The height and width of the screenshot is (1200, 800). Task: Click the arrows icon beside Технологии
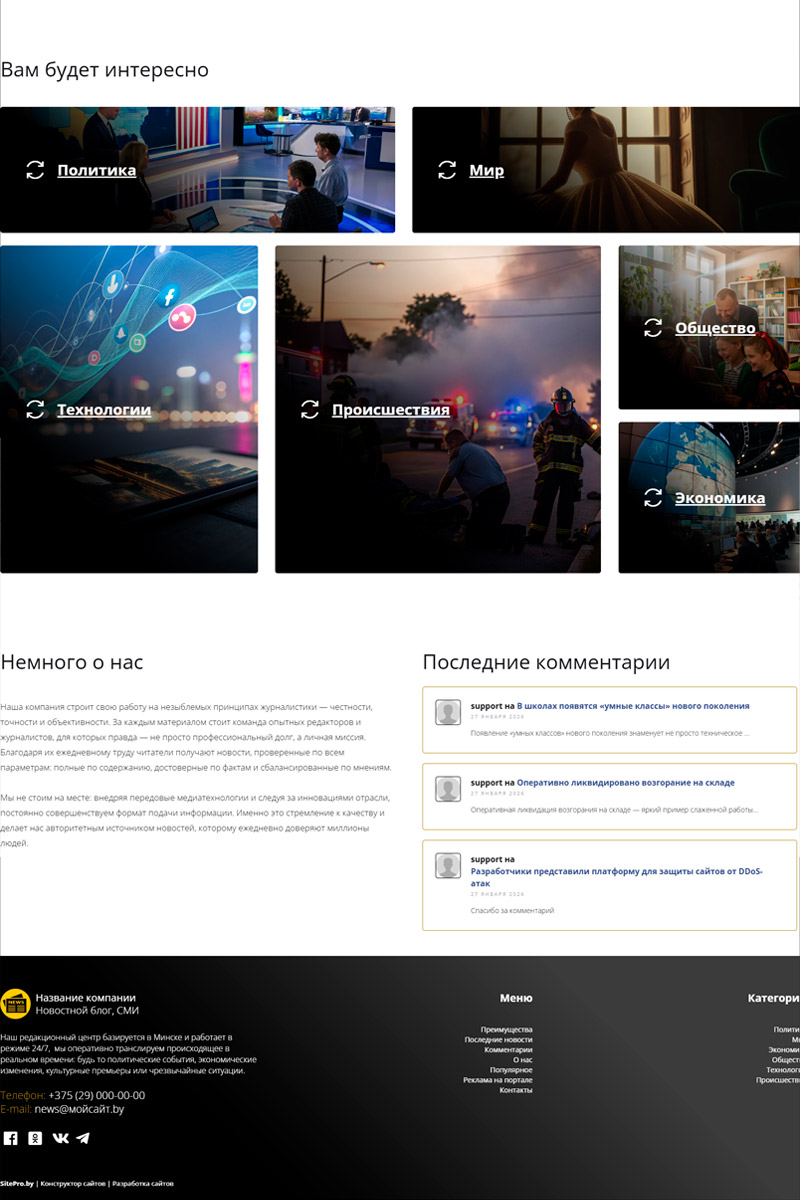[x=35, y=410]
